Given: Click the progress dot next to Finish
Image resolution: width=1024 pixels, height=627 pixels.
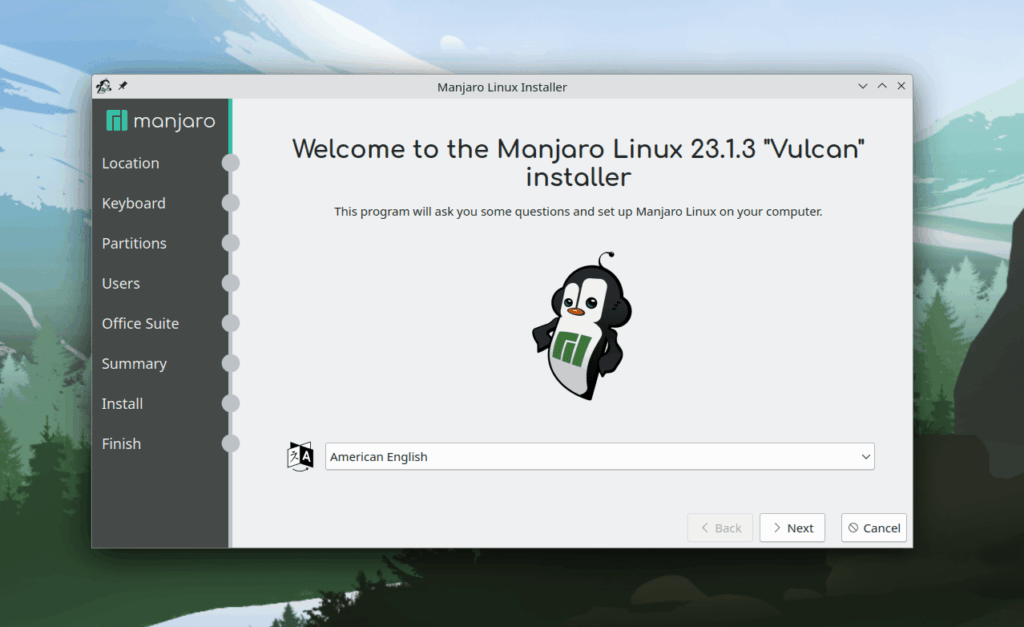Looking at the screenshot, I should 231,443.
